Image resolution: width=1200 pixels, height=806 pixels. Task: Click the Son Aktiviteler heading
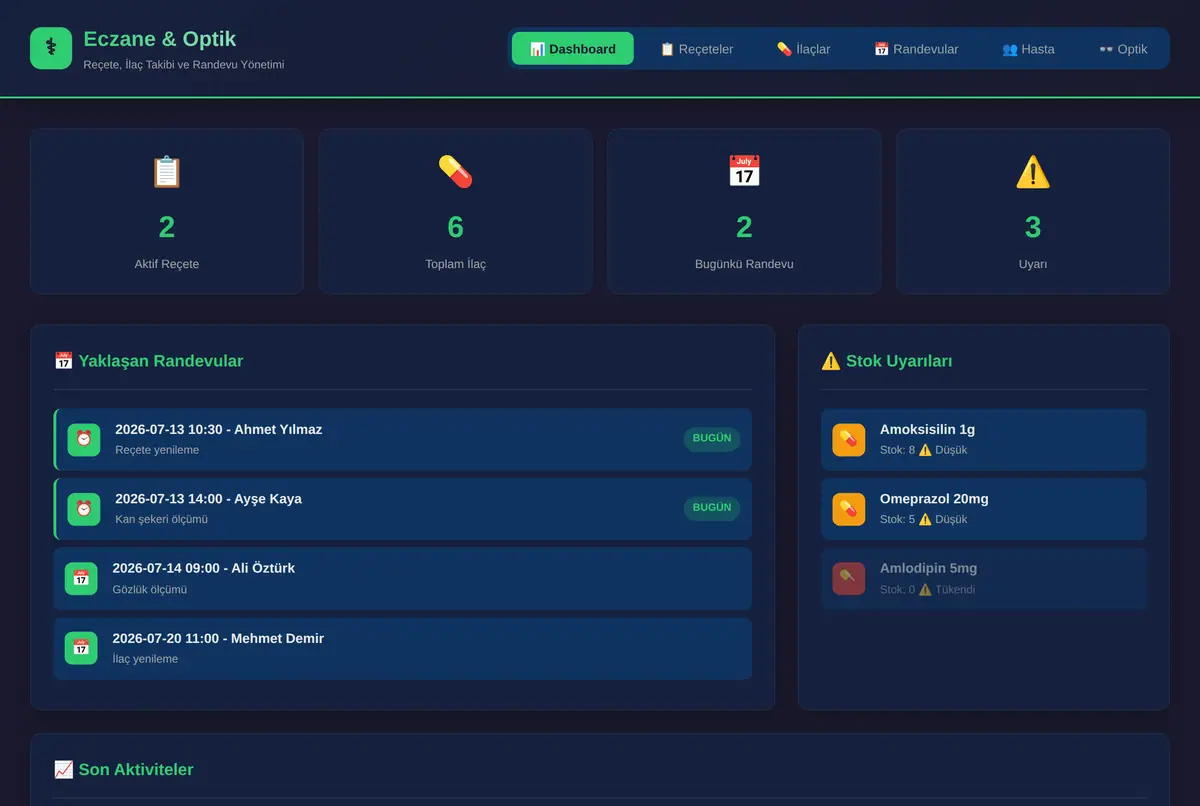pyautogui.click(x=124, y=769)
